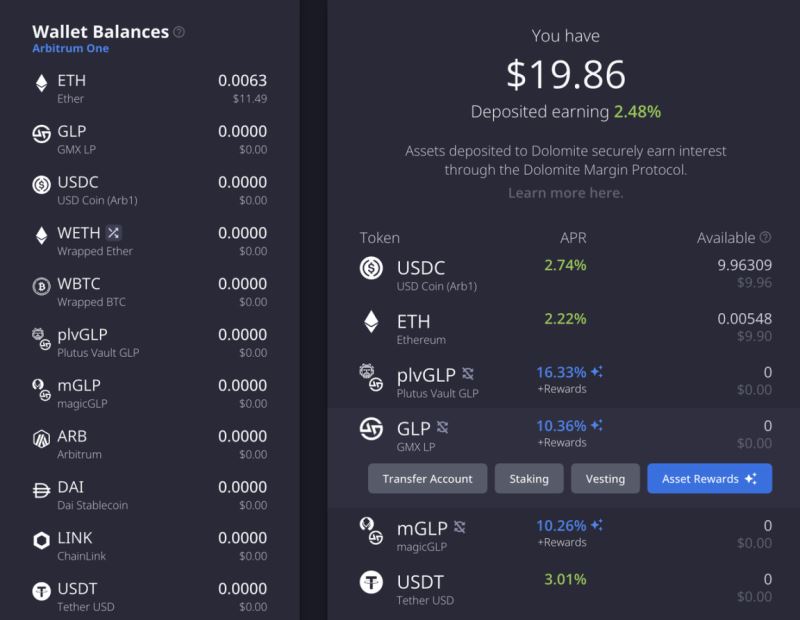The image size is (800, 620).
Task: Follow the Learn more here link
Action: [565, 193]
